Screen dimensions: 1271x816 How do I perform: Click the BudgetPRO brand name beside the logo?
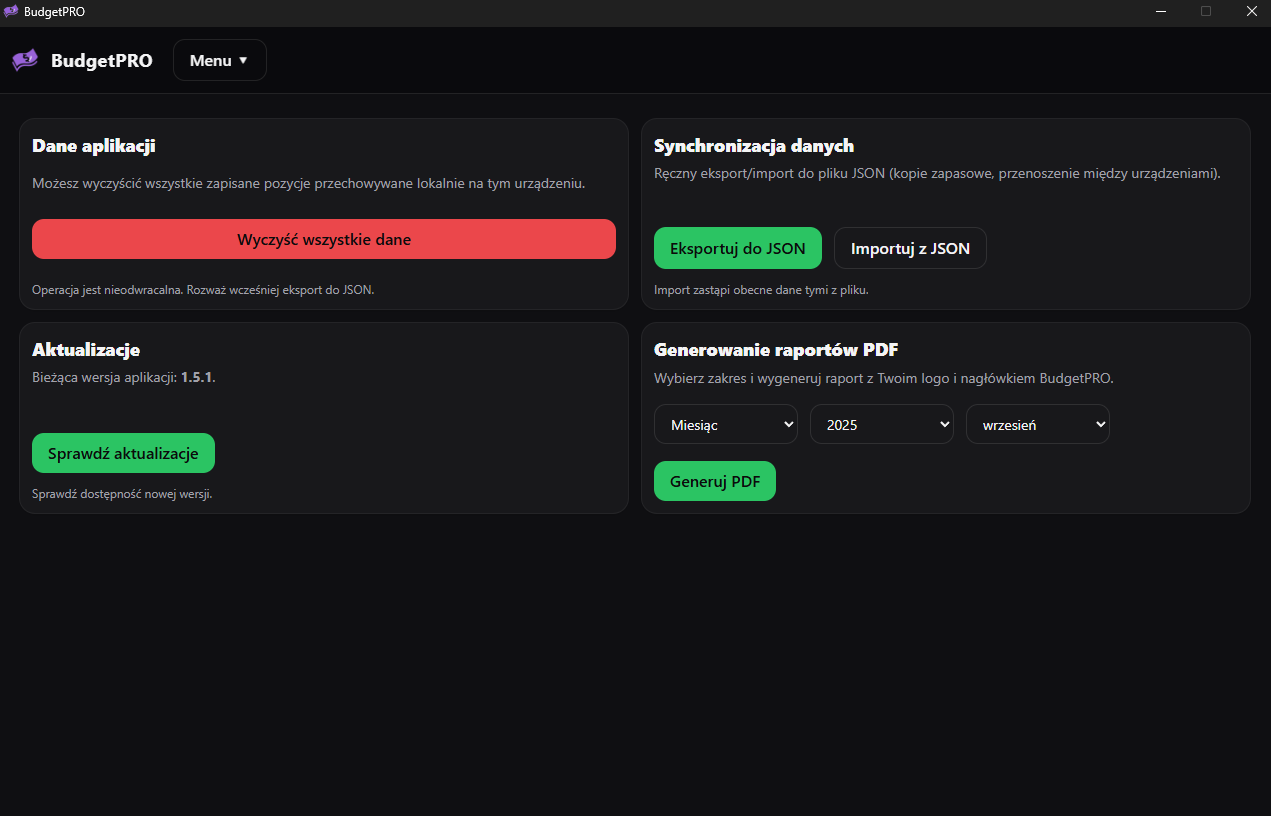(102, 60)
